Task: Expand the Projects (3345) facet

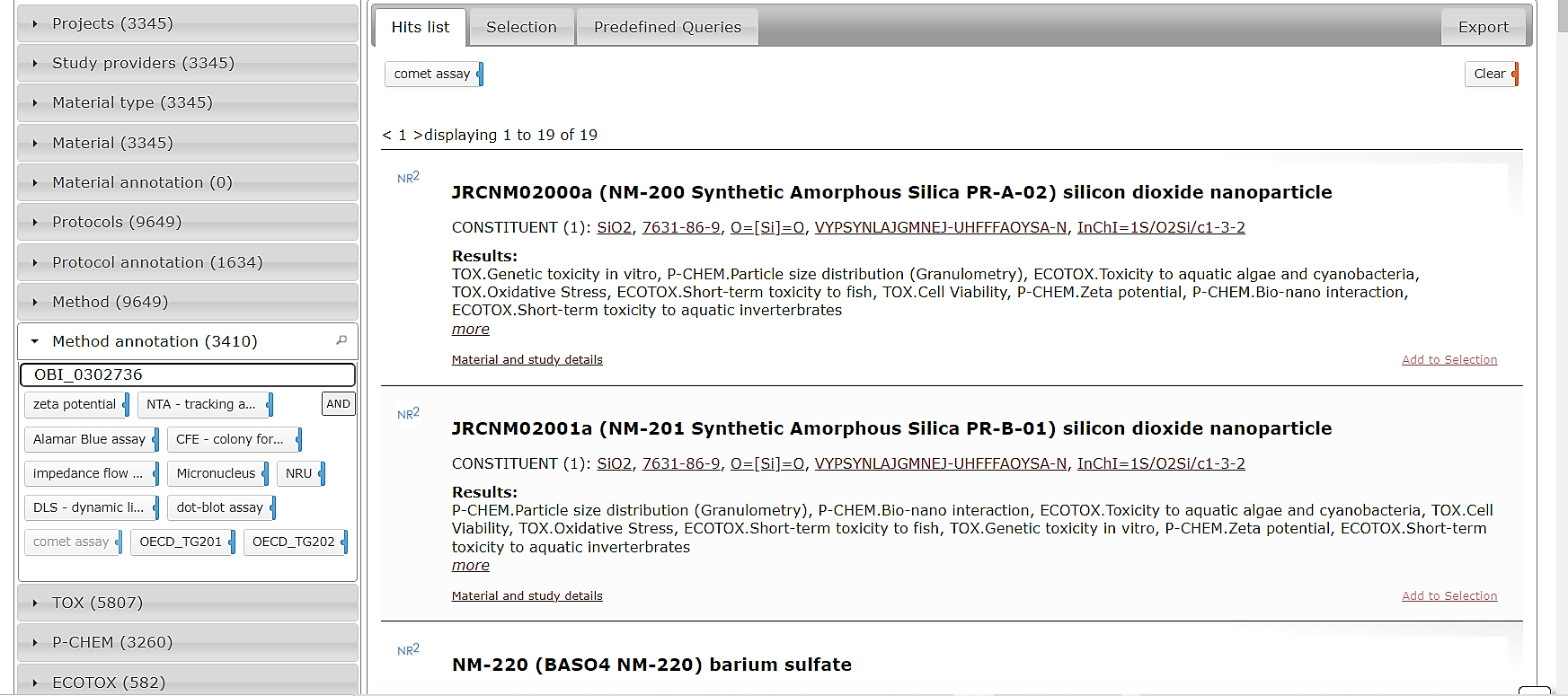Action: coord(112,23)
